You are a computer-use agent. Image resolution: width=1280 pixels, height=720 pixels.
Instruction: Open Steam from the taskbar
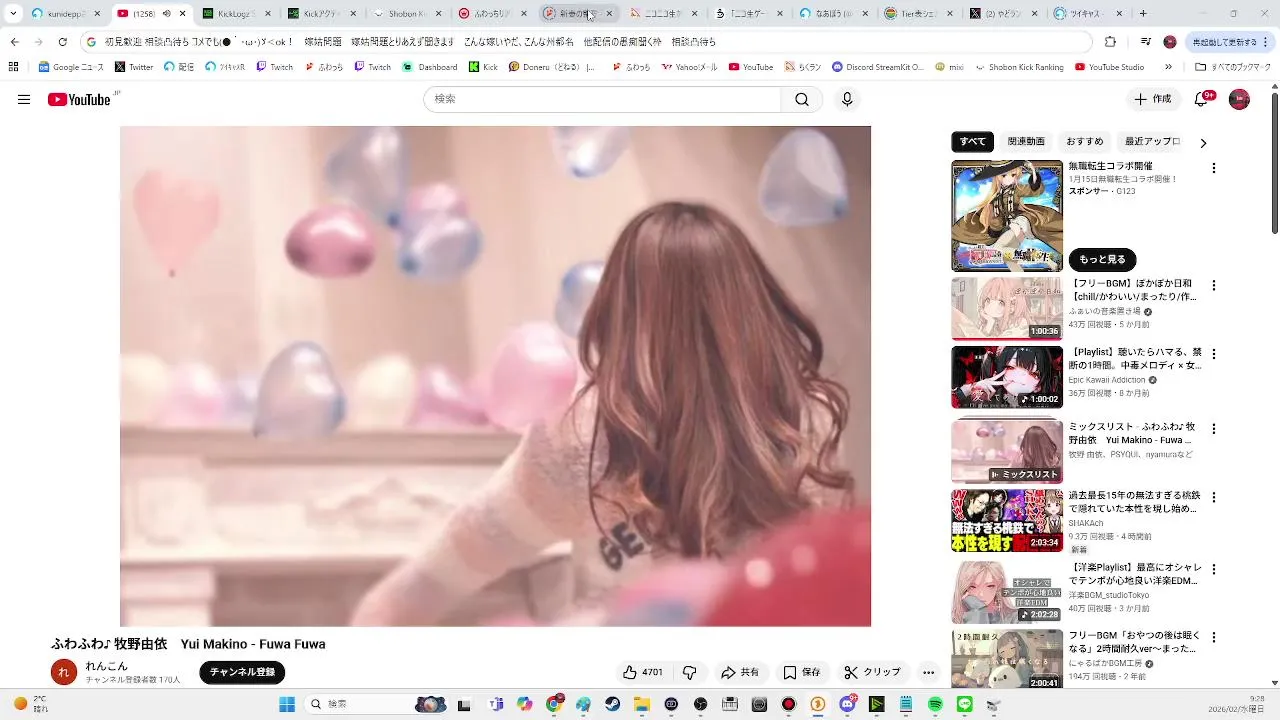pyautogui.click(x=612, y=704)
